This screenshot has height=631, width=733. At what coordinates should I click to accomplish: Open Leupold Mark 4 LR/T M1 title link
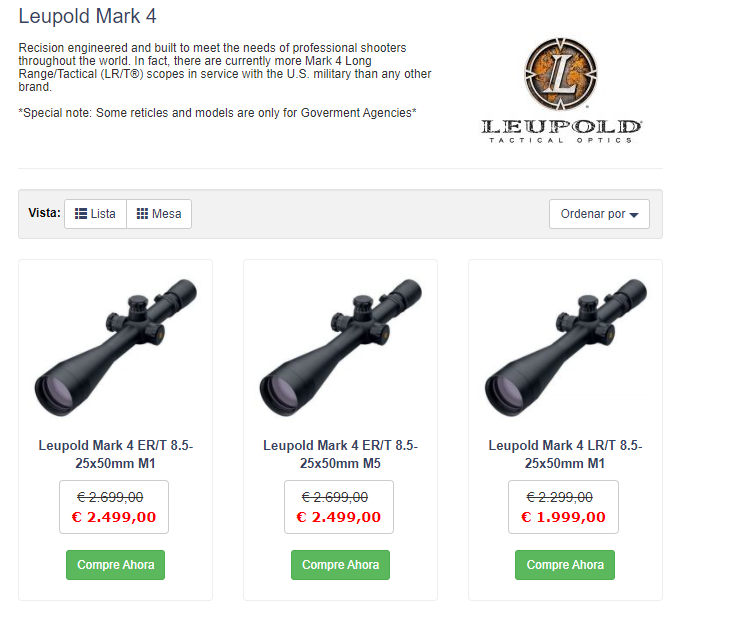click(565, 454)
